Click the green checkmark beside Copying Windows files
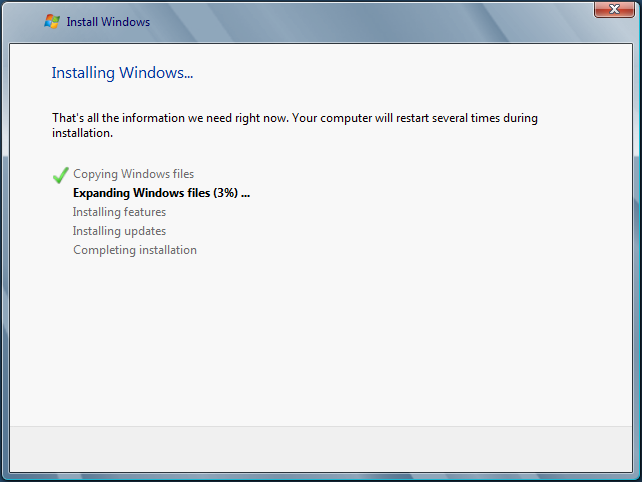The image size is (642, 482). pos(61,175)
